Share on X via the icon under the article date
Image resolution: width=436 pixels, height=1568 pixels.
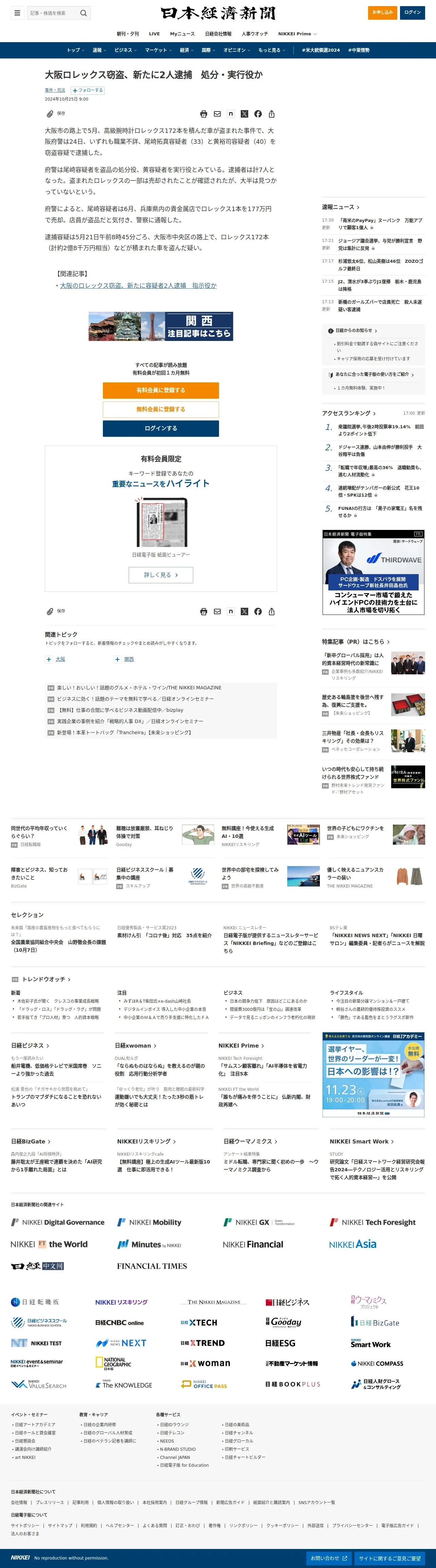(244, 114)
